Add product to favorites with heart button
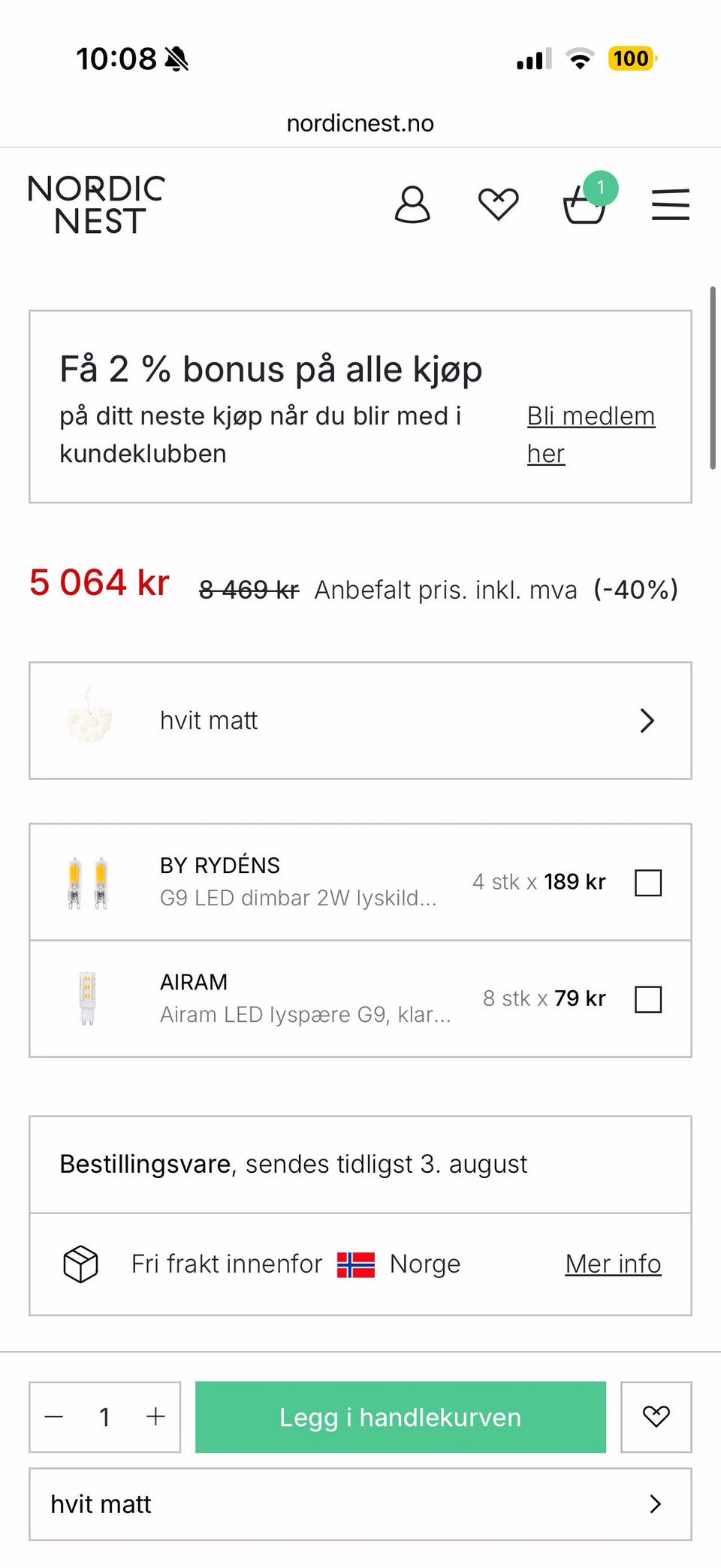 (x=656, y=1416)
